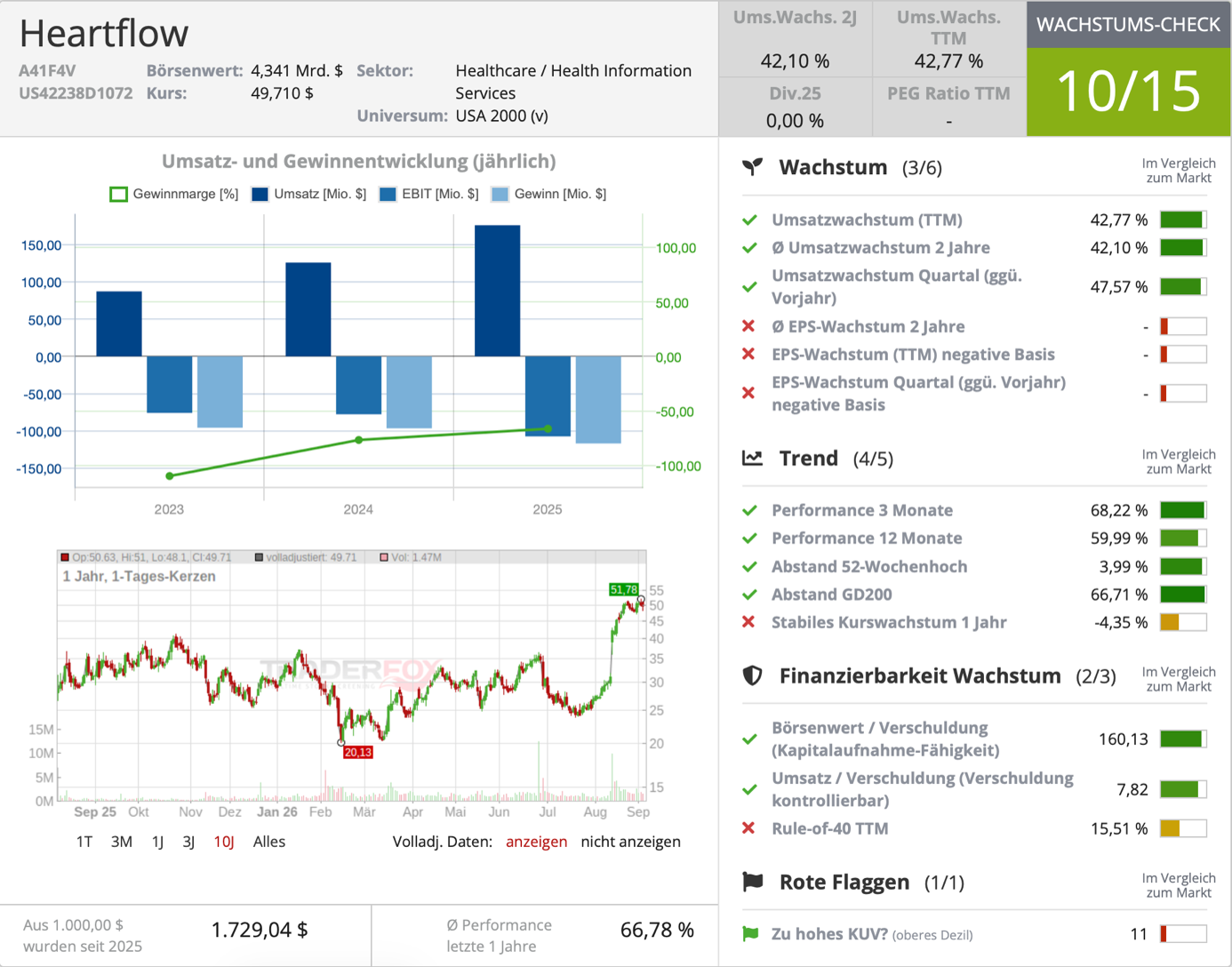Click the yellow rating bar for Stabiles Kurswachstum
The image size is (1232, 967).
click(1183, 622)
